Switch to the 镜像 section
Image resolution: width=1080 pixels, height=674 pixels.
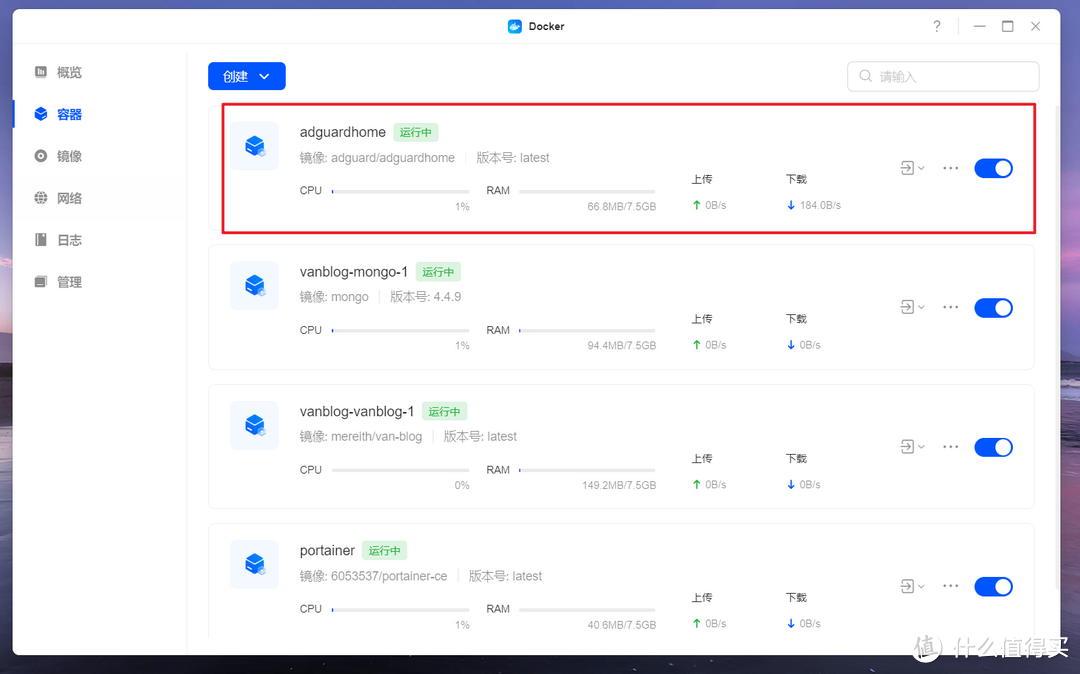coord(69,156)
